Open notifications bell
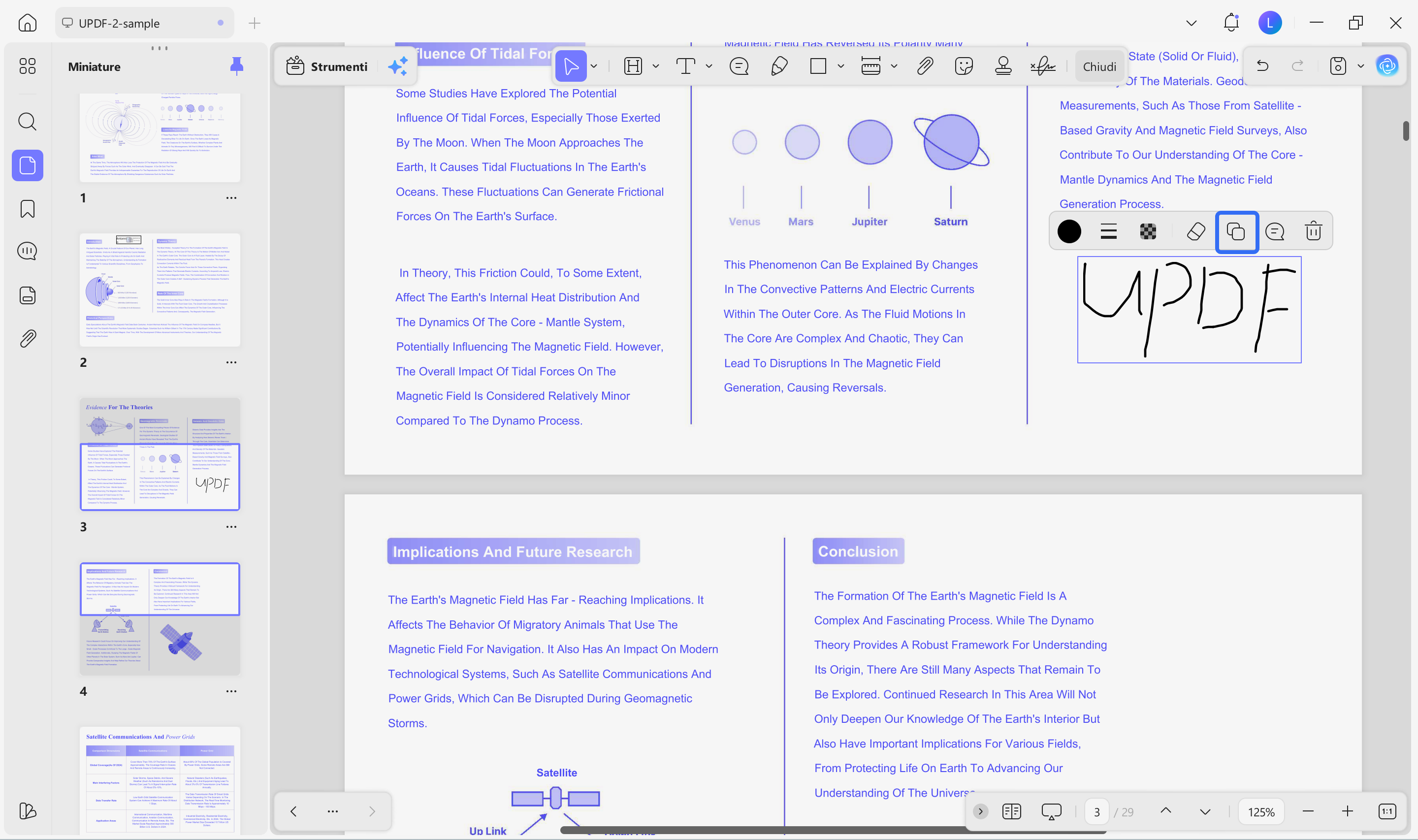The width and height of the screenshot is (1418, 840). pyautogui.click(x=1231, y=23)
